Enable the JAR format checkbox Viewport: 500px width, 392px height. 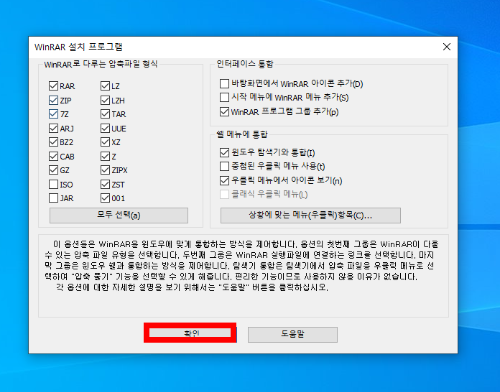tap(53, 198)
